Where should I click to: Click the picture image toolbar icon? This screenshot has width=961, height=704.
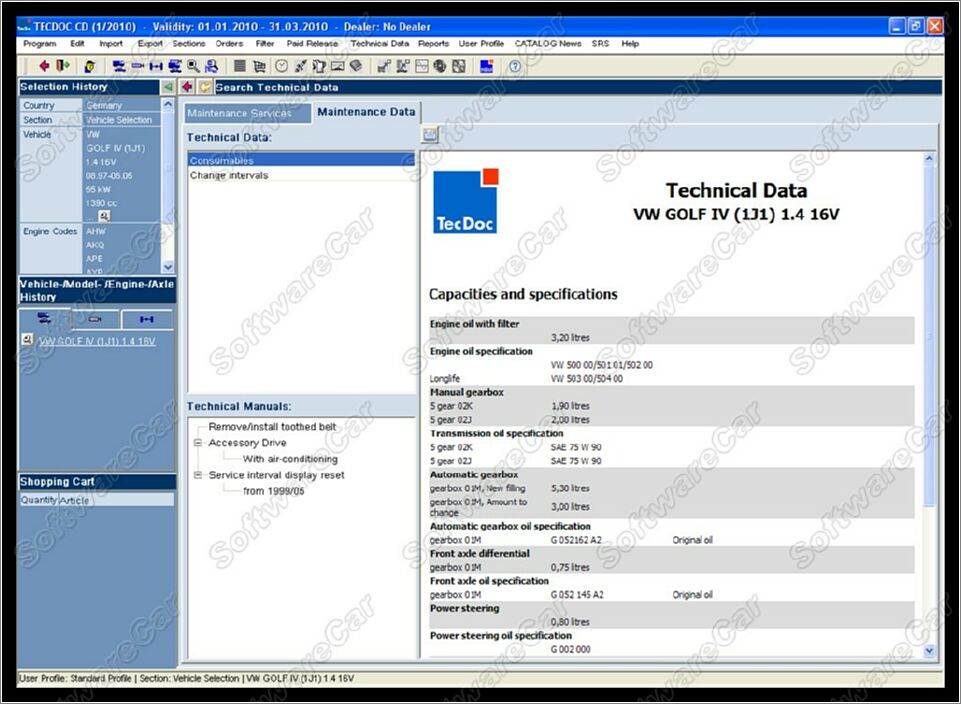pos(337,66)
